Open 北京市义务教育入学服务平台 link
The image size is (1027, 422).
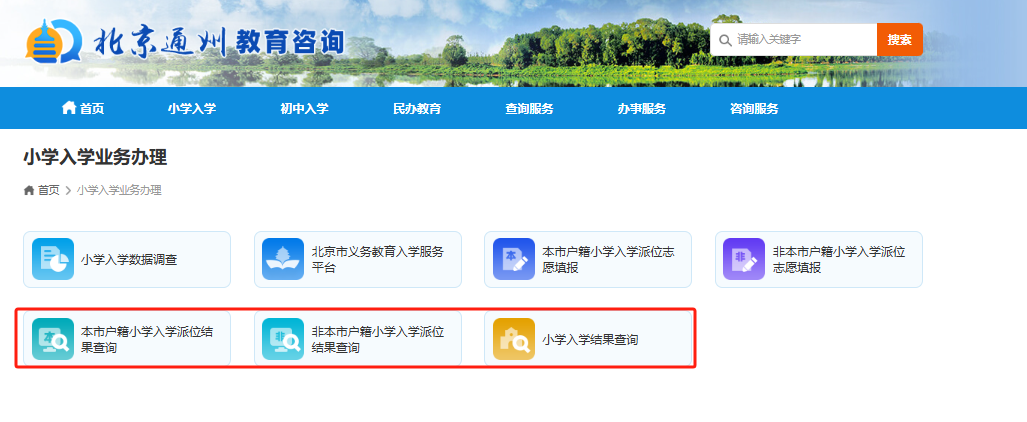pyautogui.click(x=358, y=259)
